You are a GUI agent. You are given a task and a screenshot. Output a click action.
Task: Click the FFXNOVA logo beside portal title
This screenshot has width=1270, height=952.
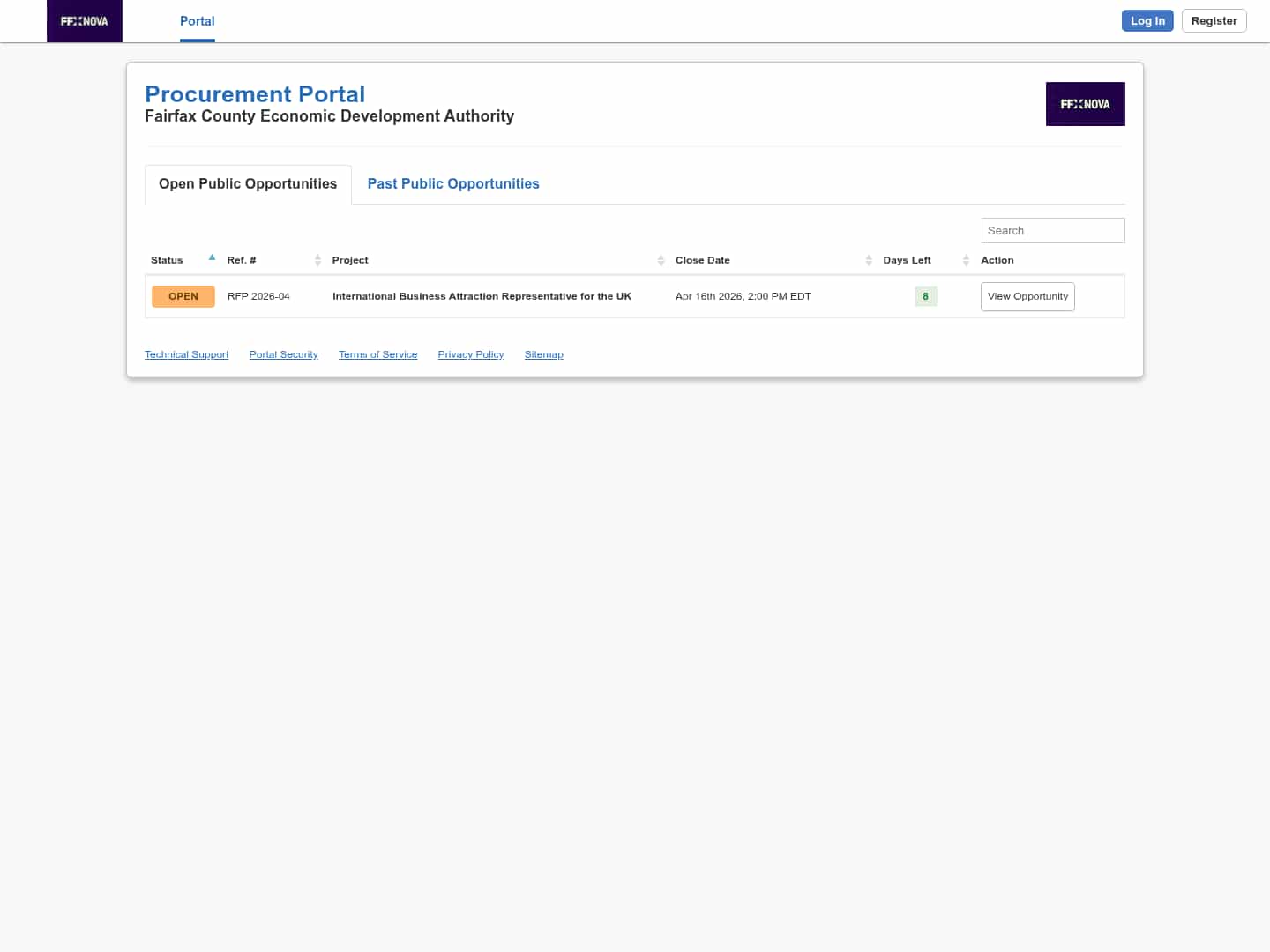(x=1085, y=104)
